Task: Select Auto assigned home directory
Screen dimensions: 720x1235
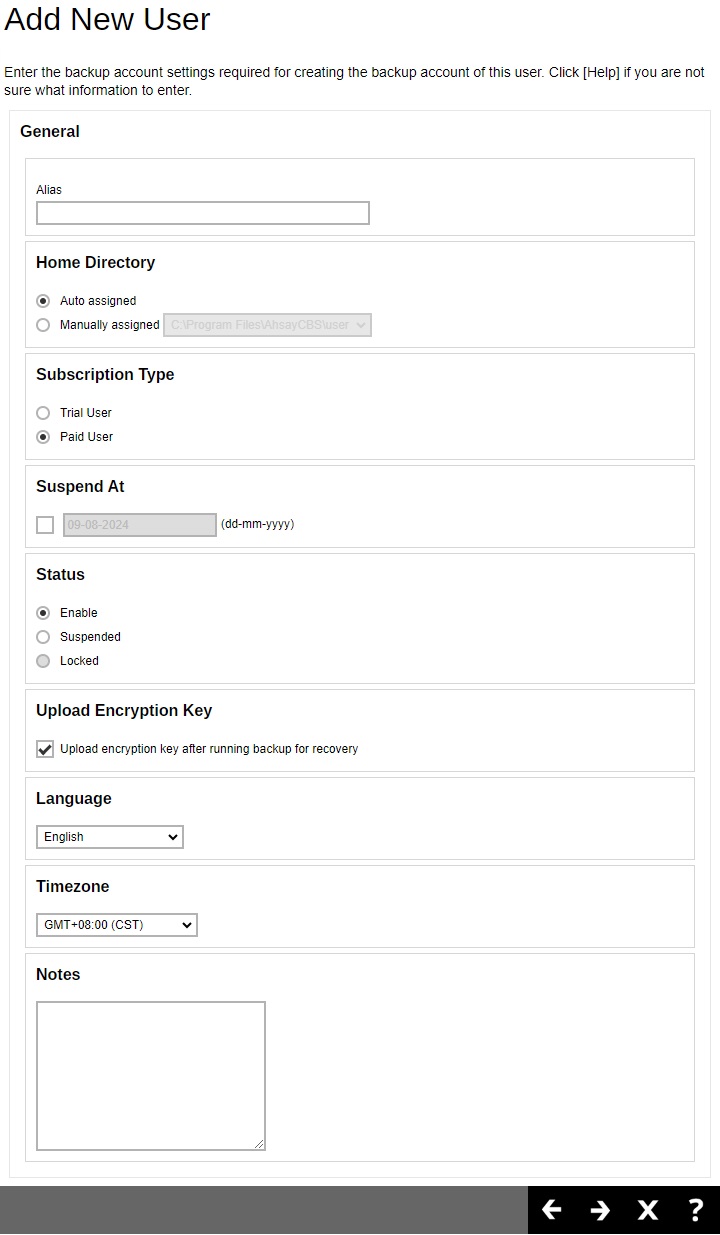Action: [x=43, y=301]
